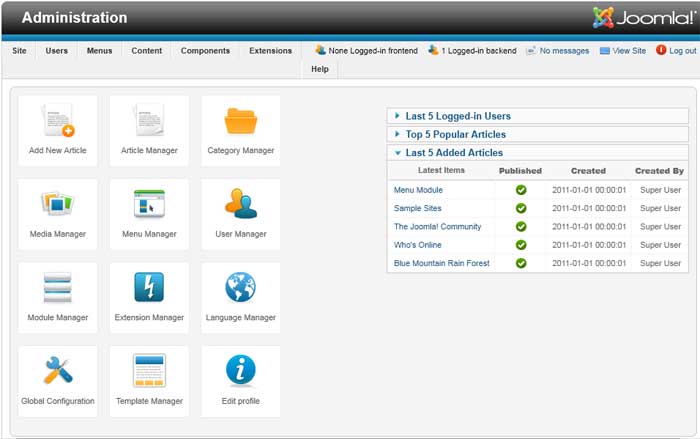
Task: Open The Joomla! Community article link
Action: [438, 226]
